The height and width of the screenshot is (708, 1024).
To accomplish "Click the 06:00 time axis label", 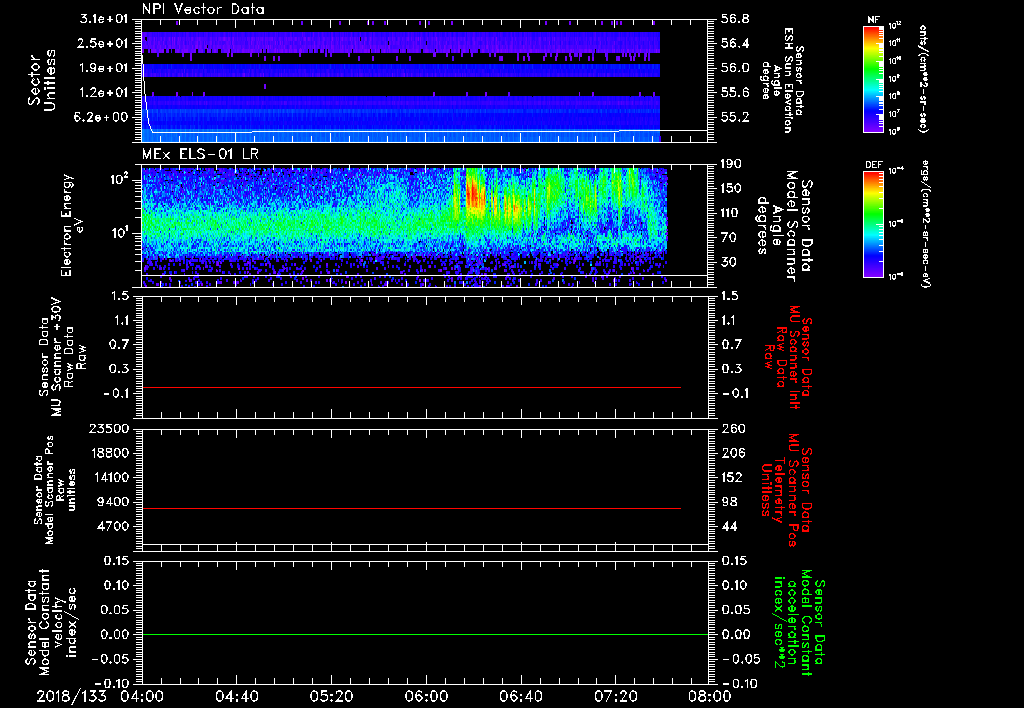I will point(426,696).
